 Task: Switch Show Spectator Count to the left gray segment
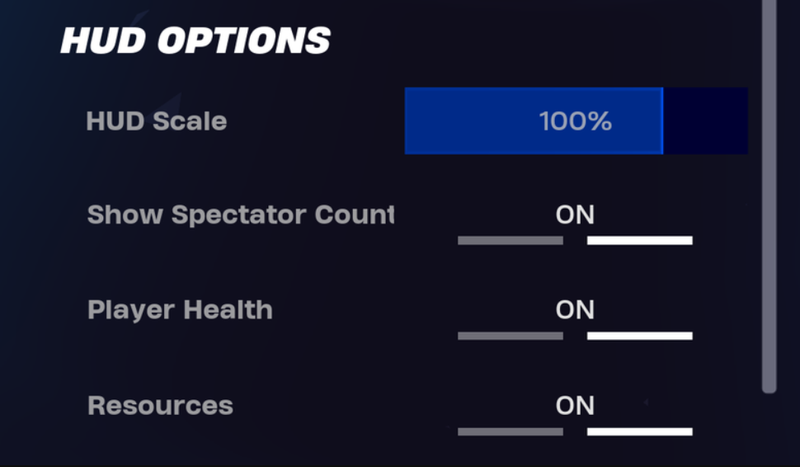[510, 241]
